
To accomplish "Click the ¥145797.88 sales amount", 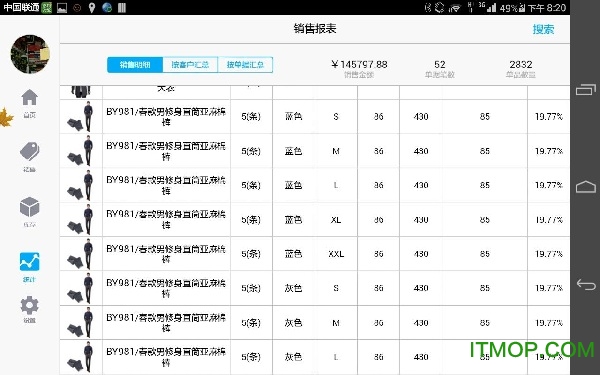I will 359,64.
